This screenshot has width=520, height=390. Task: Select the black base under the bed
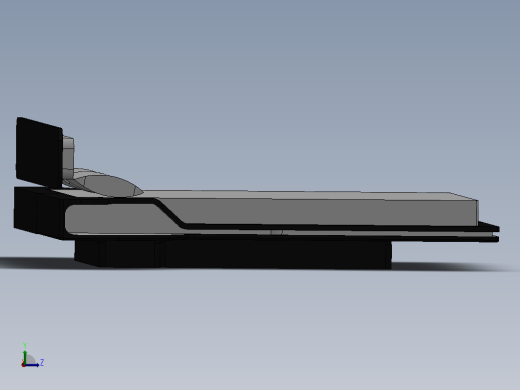pyautogui.click(x=233, y=253)
